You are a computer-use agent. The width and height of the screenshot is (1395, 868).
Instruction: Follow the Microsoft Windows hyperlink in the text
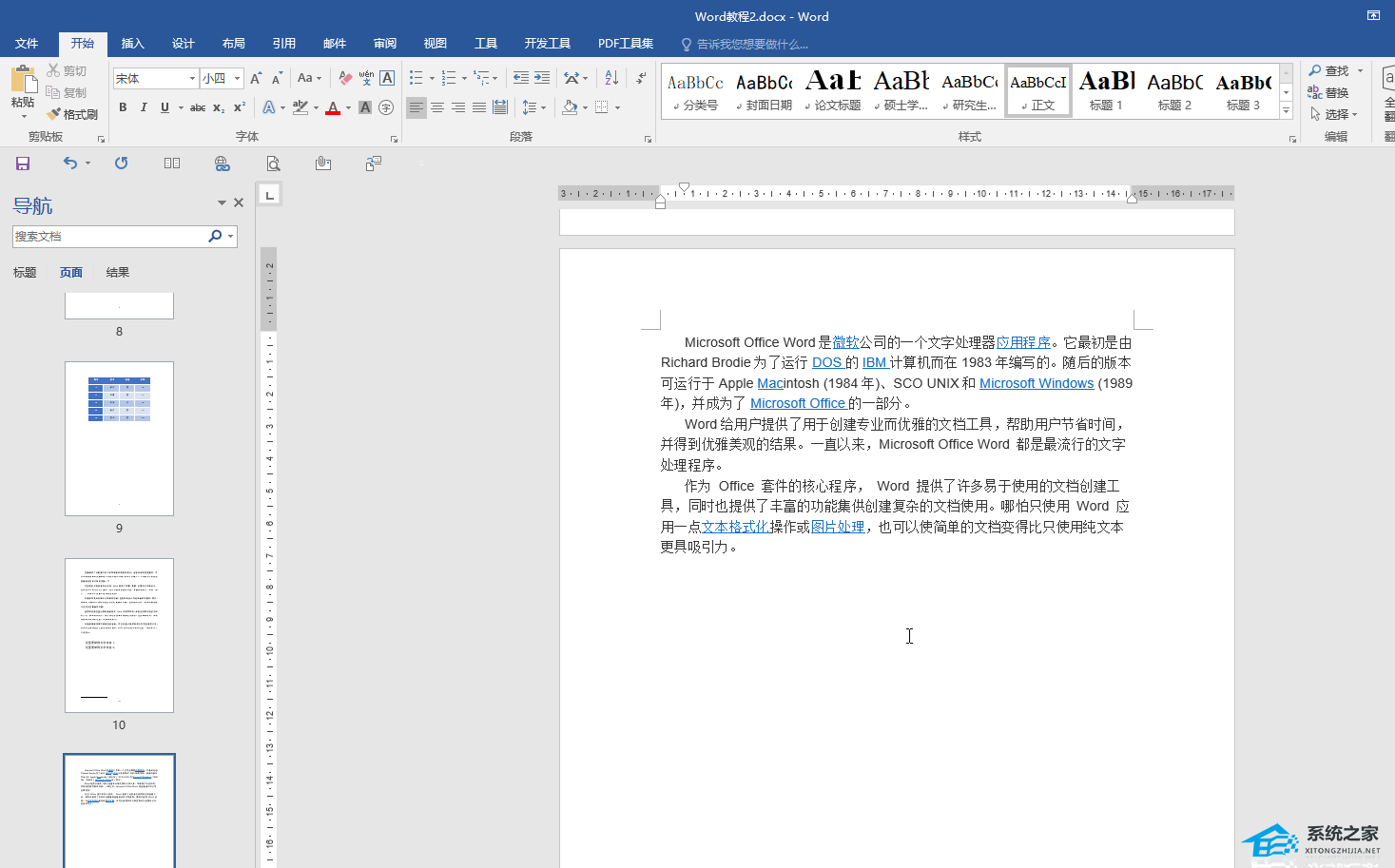pyautogui.click(x=1036, y=383)
